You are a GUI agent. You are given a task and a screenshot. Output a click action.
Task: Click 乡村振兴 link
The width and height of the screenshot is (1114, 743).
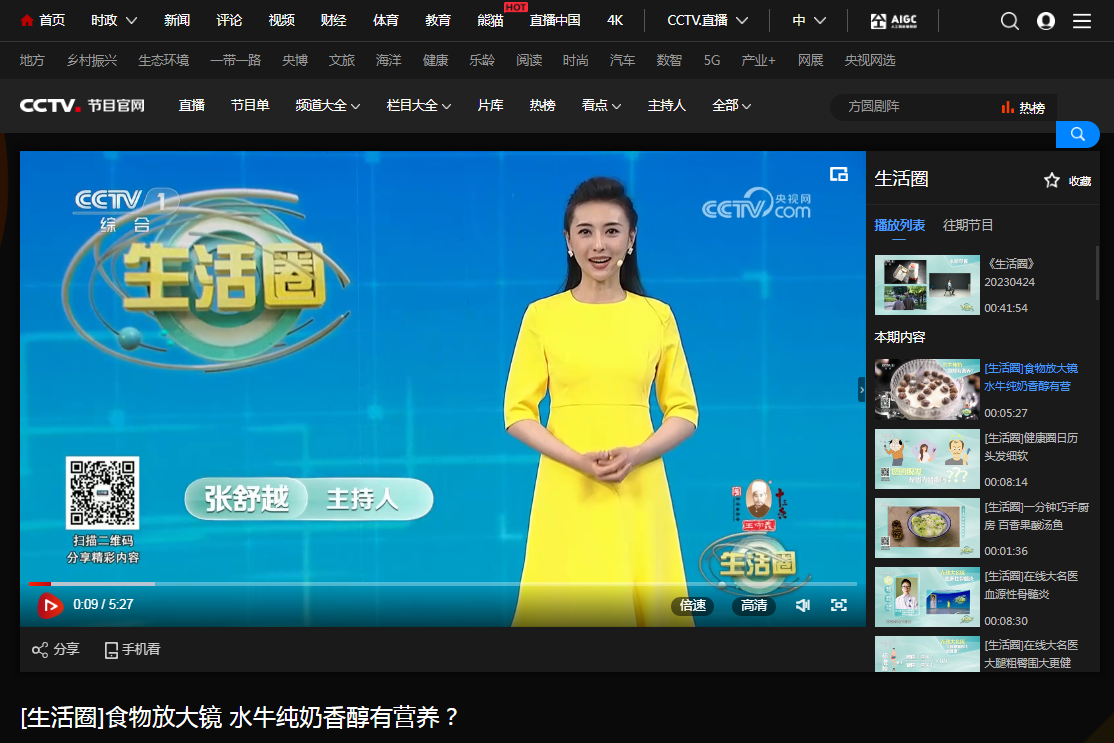(92, 60)
